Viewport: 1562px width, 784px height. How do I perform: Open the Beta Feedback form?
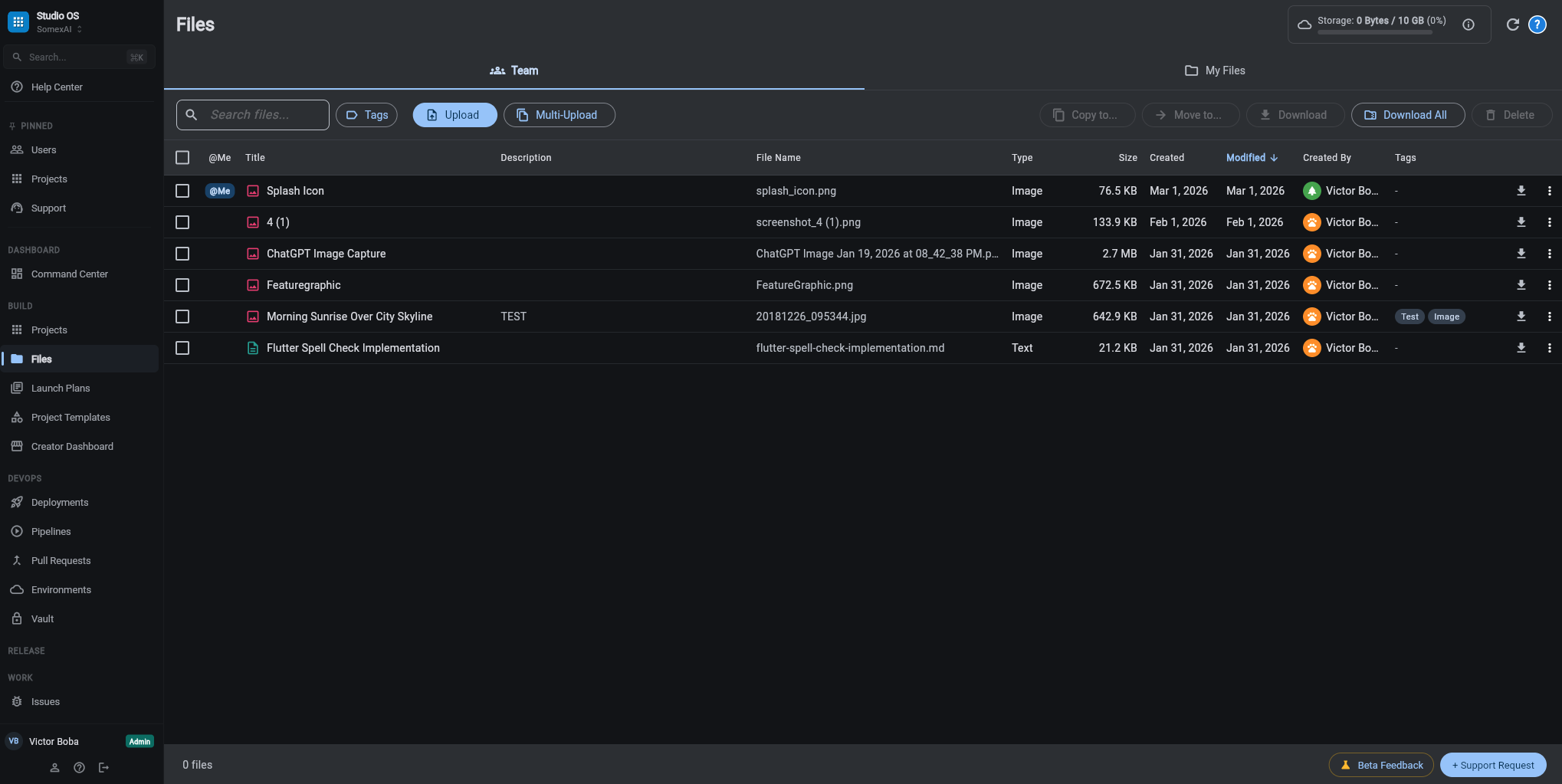coord(1380,765)
